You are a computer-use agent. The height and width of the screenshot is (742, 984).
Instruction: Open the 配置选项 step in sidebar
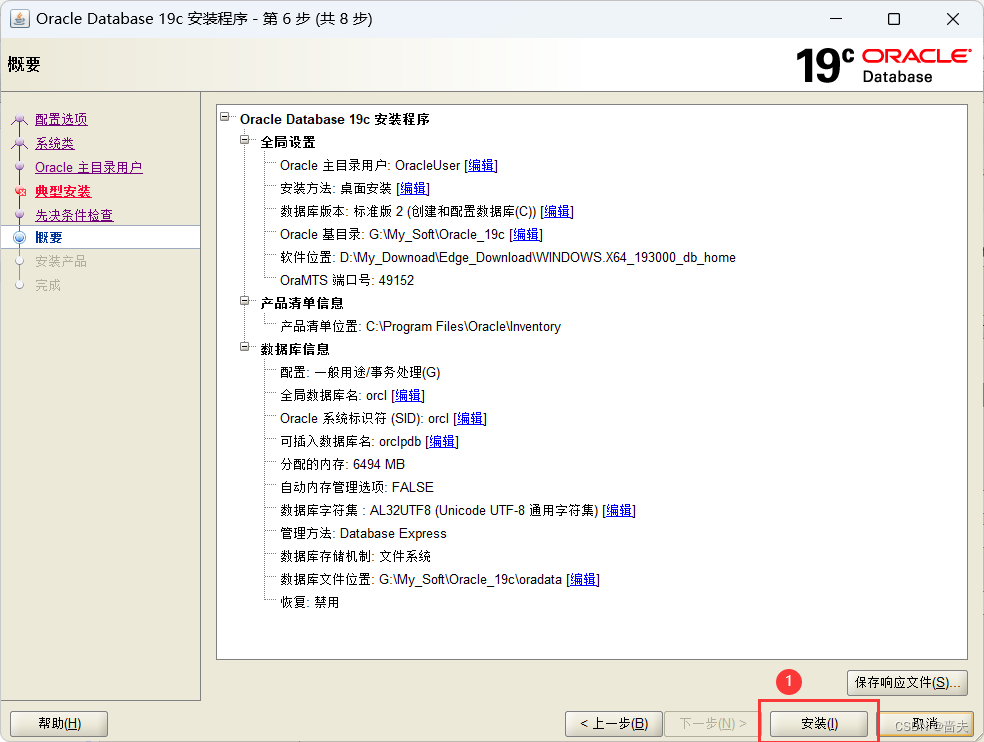point(60,118)
